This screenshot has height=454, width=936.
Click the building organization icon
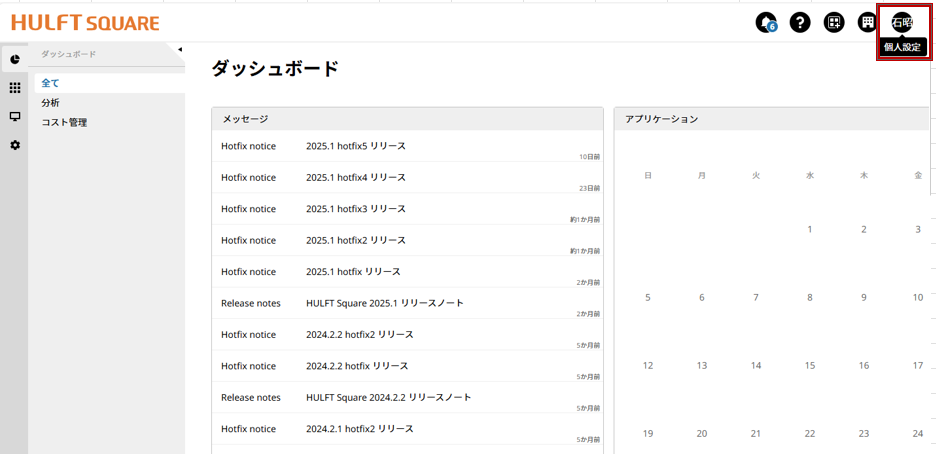click(867, 23)
